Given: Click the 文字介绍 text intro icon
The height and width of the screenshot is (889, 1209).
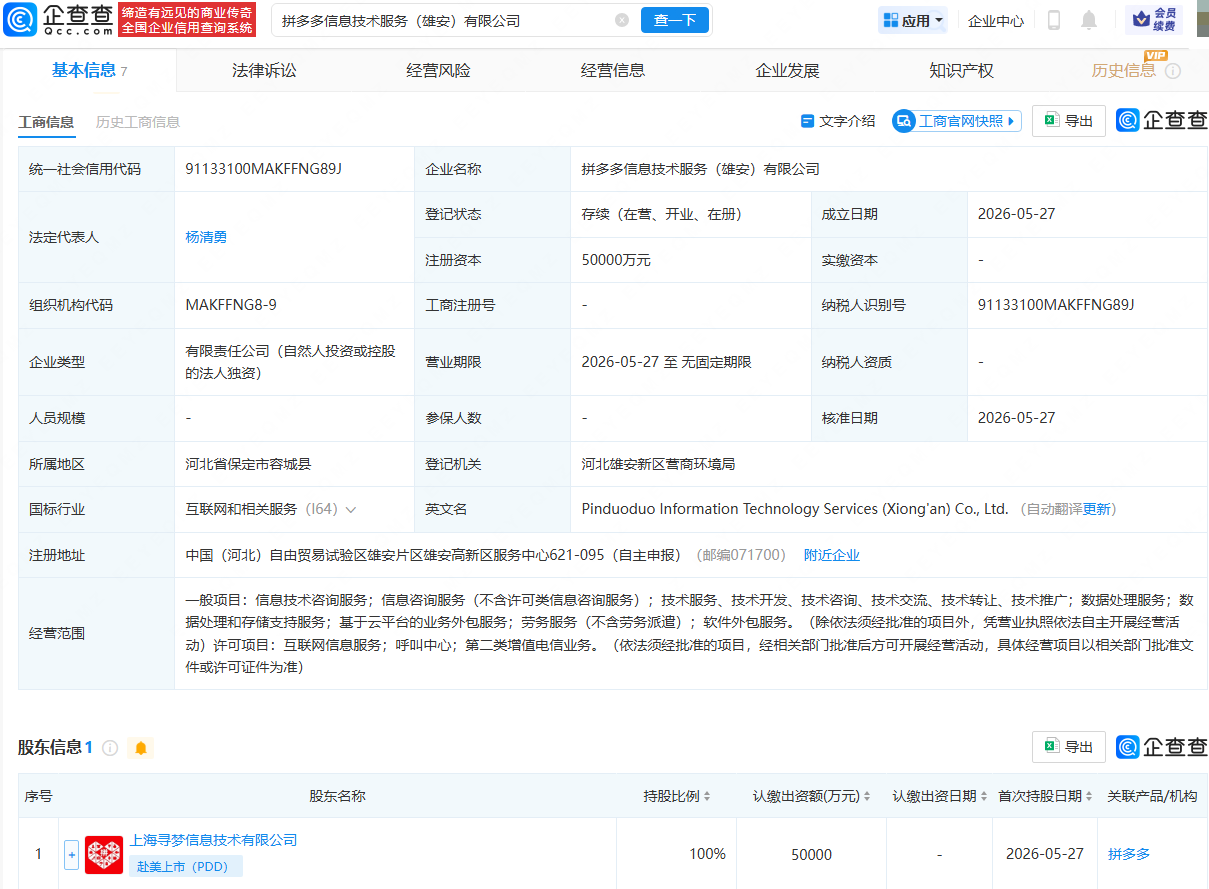Looking at the screenshot, I should 808,121.
